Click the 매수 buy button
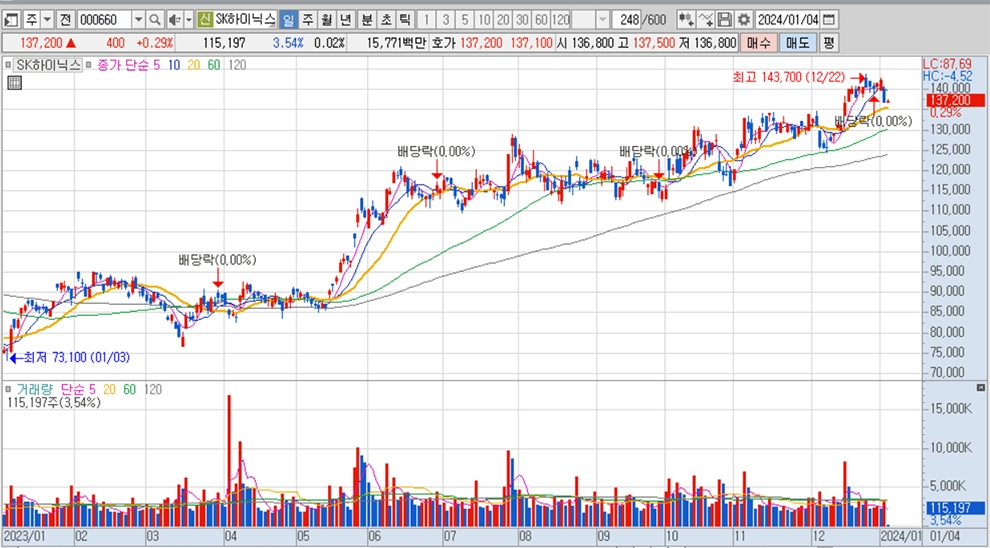Image resolution: width=990 pixels, height=548 pixels. click(759, 43)
